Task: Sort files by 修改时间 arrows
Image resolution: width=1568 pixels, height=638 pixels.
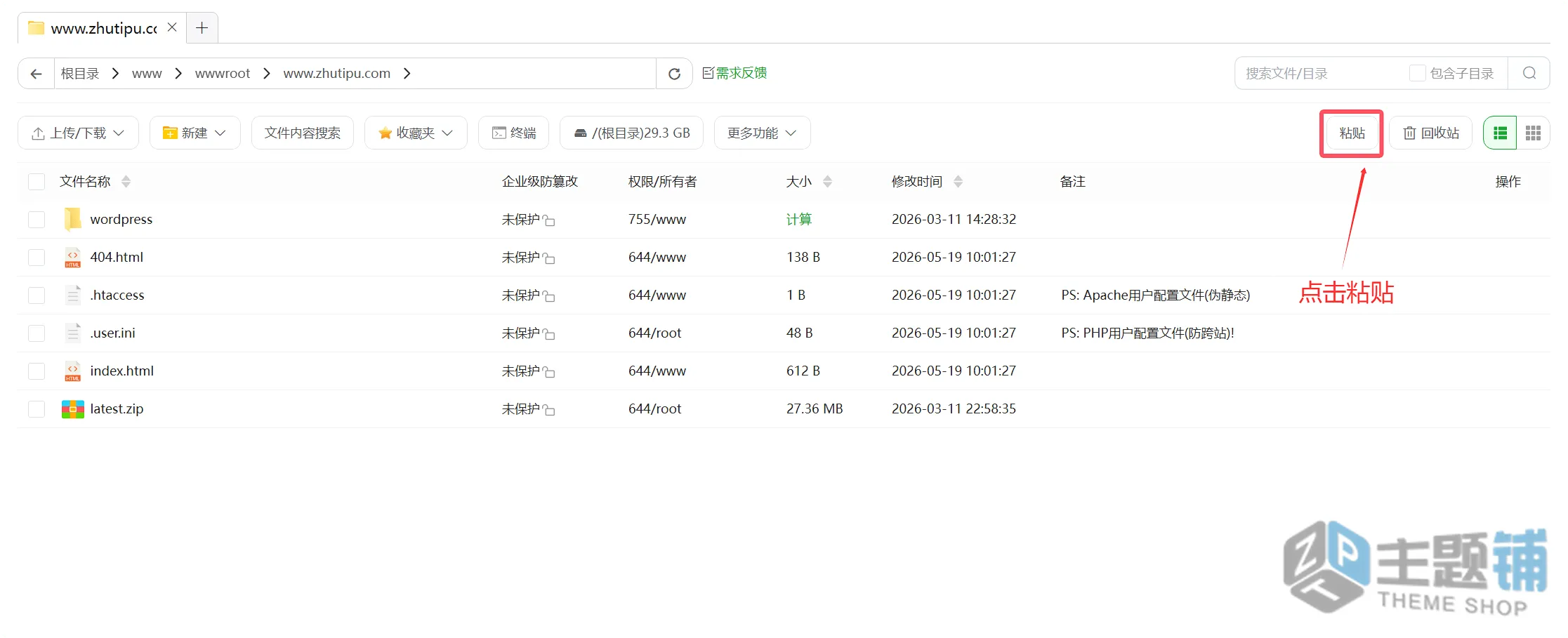Action: point(958,181)
